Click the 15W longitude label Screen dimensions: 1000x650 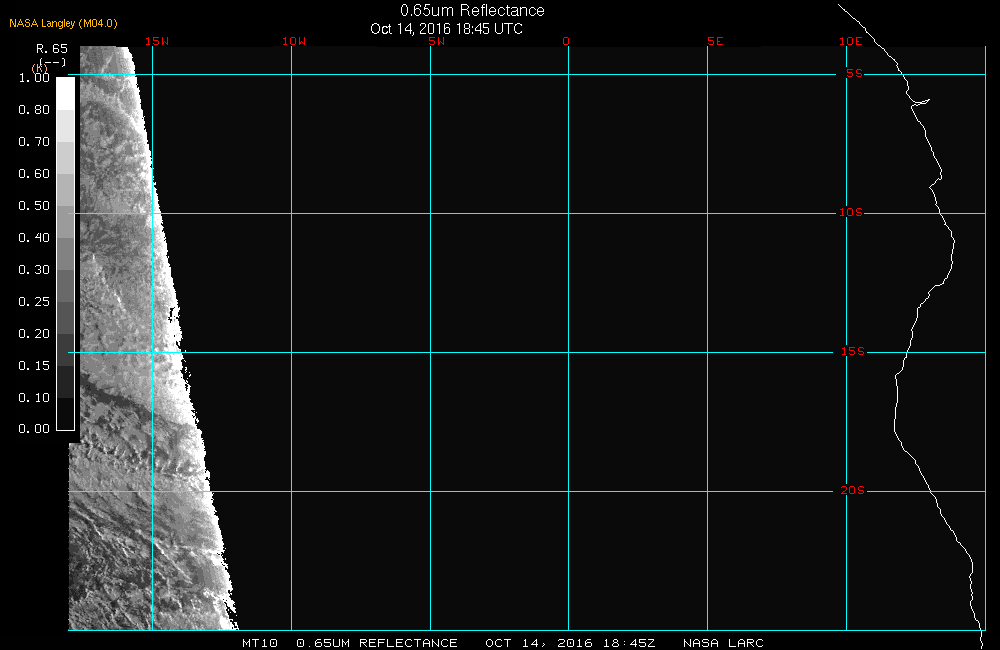click(155, 41)
